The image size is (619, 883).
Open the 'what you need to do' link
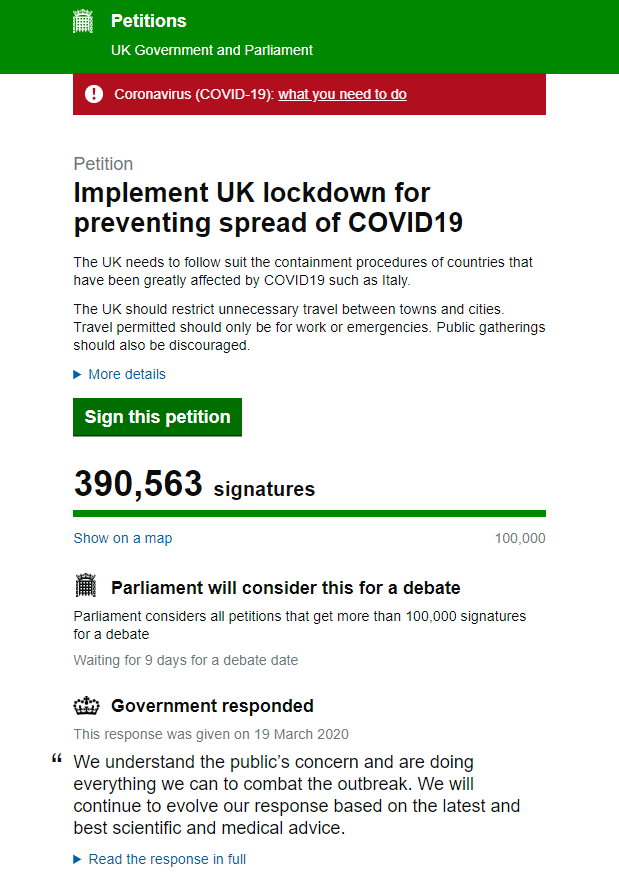(x=342, y=94)
